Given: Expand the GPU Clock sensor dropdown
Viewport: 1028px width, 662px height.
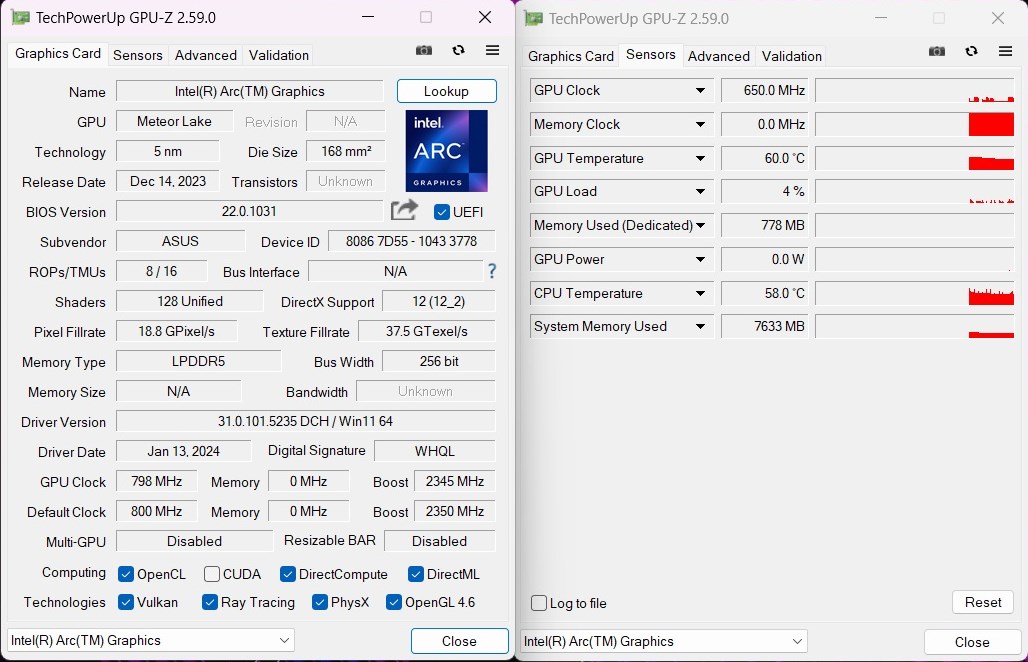Looking at the screenshot, I should (700, 91).
